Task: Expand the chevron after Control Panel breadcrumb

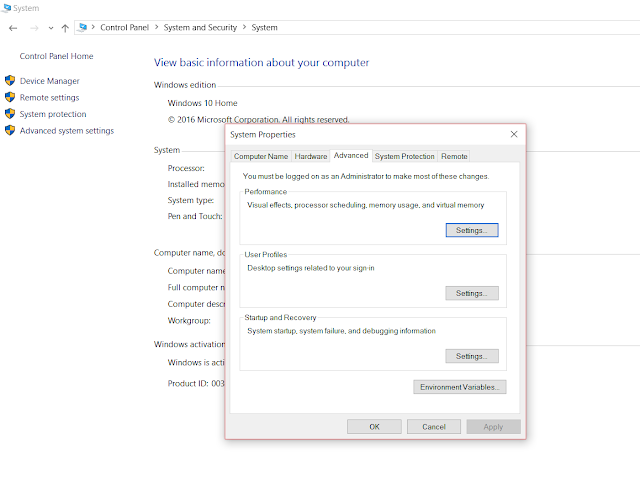Action: click(x=156, y=27)
